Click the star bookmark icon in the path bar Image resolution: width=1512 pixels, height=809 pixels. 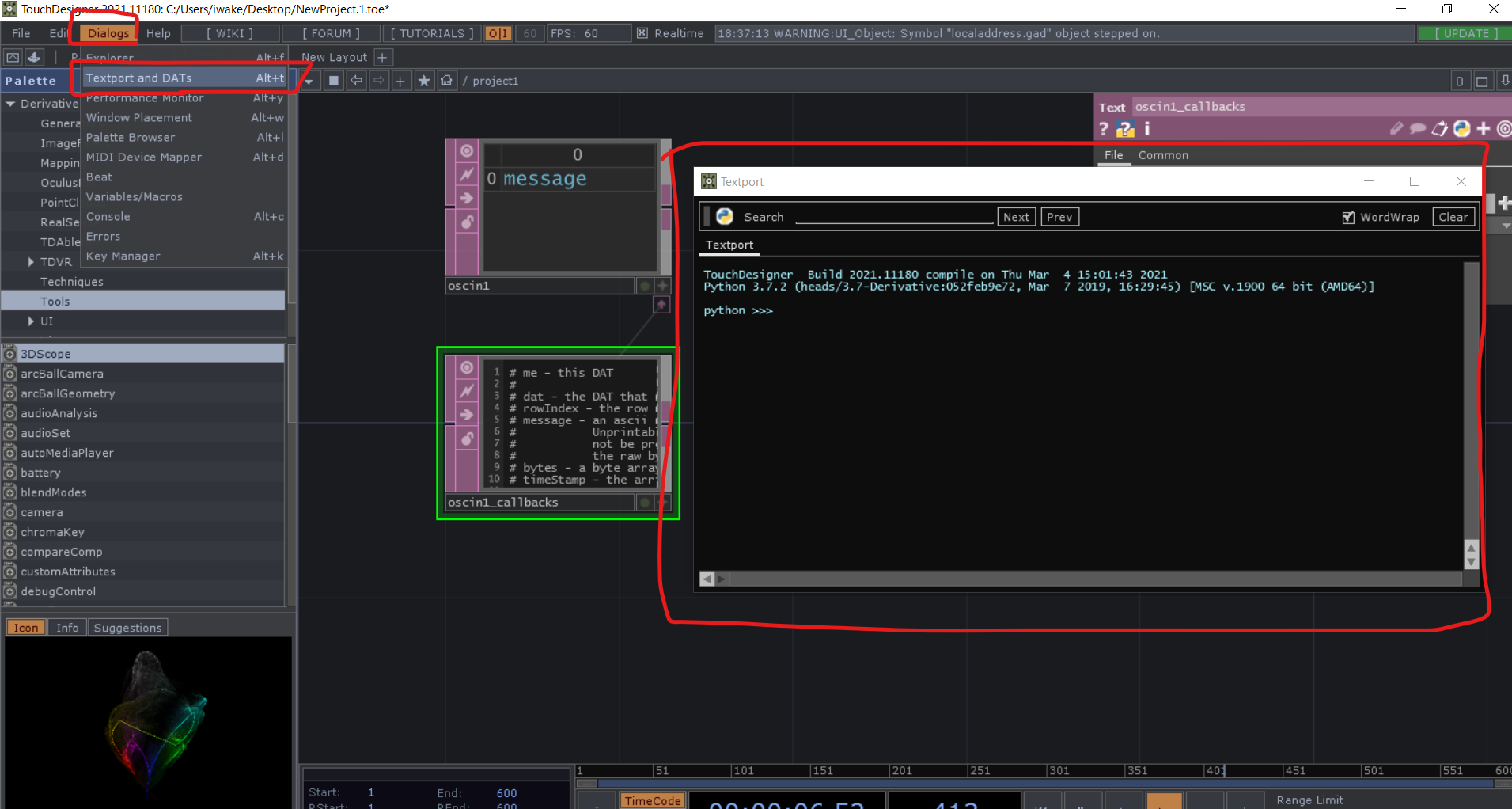[x=426, y=80]
